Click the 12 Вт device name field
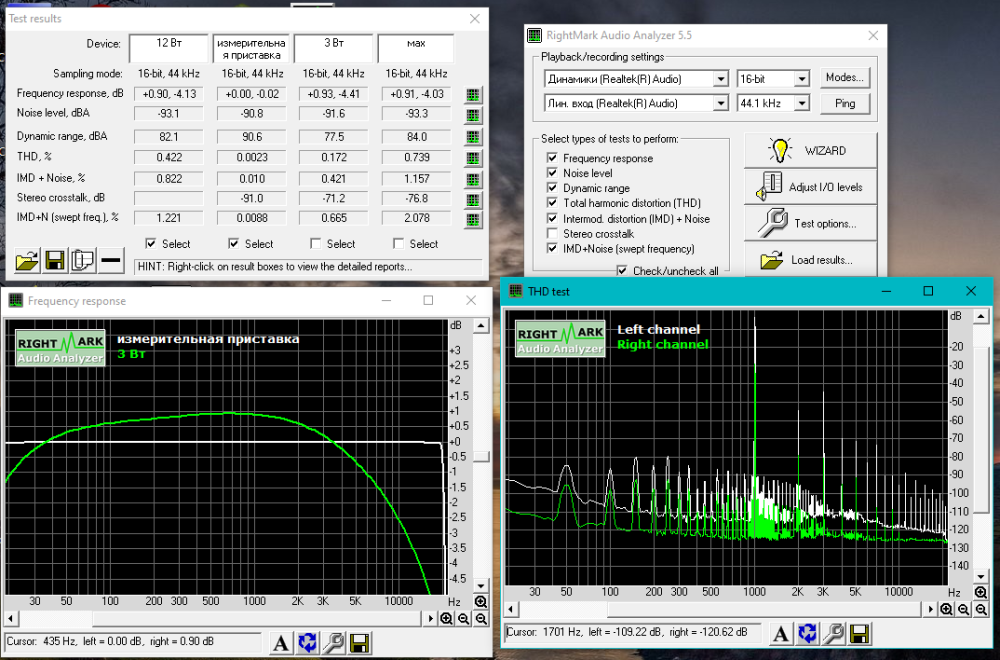1000x660 pixels. coord(167,46)
